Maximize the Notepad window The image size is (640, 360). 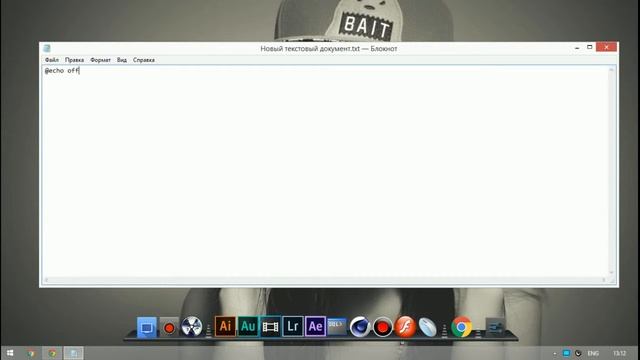(x=590, y=47)
